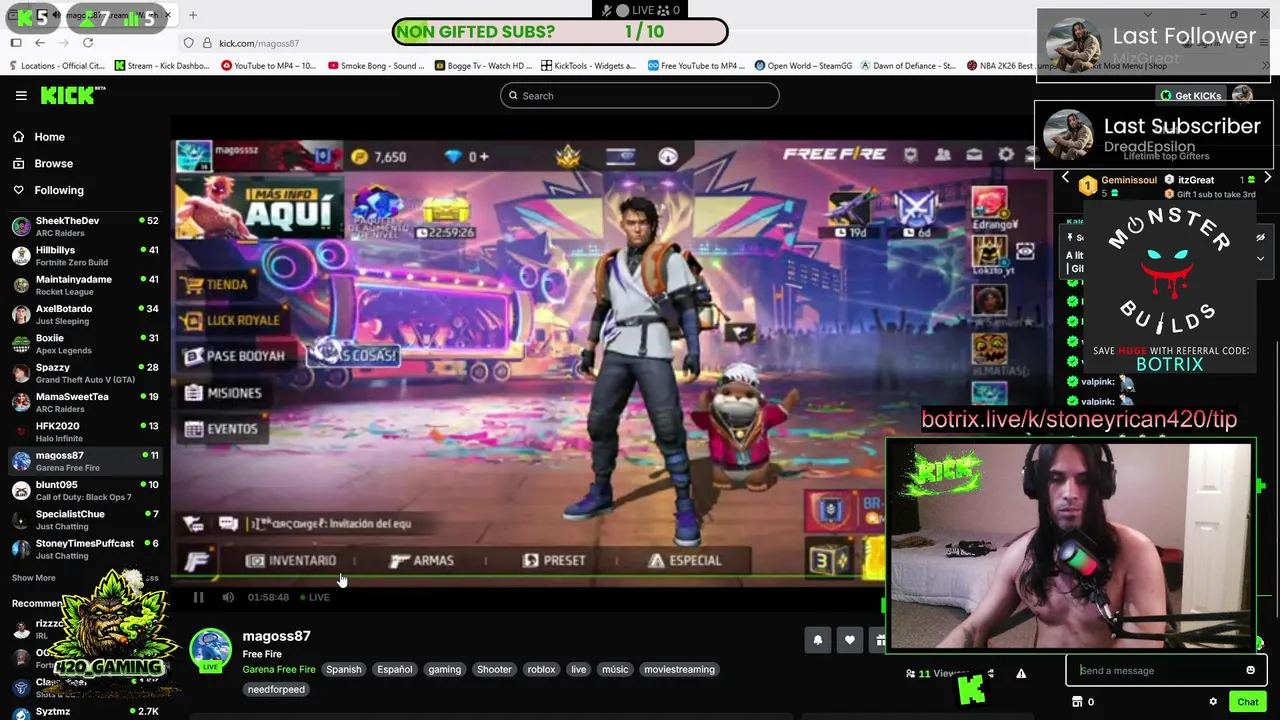1280x720 pixels.
Task: Show next top gifter arrow
Action: coord(1267,178)
